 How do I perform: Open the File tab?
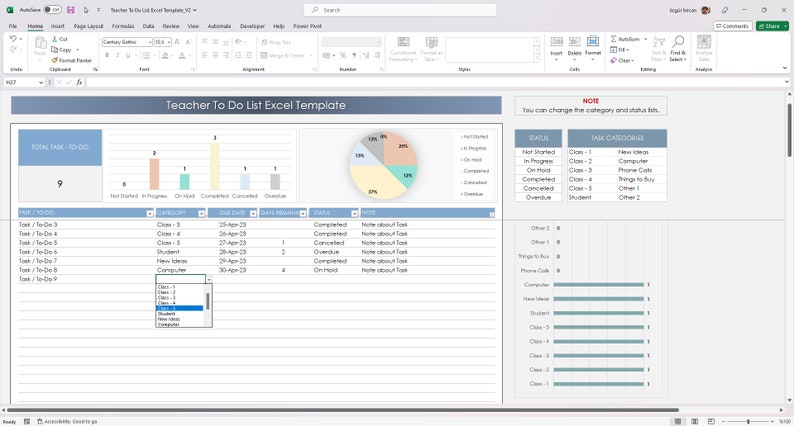click(x=13, y=26)
